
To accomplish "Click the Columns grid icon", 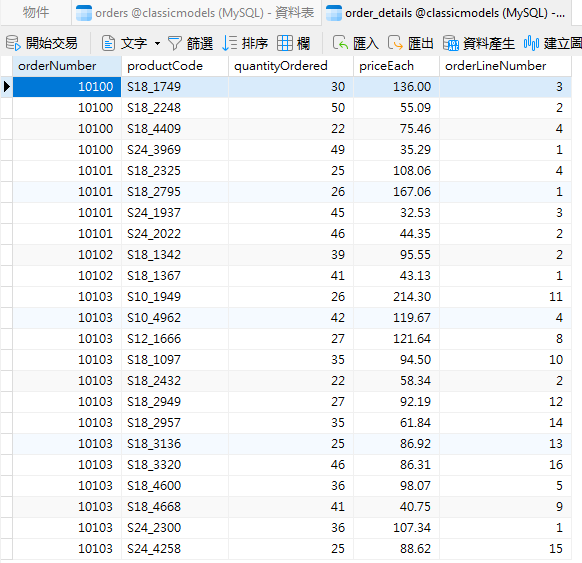I will coord(285,43).
